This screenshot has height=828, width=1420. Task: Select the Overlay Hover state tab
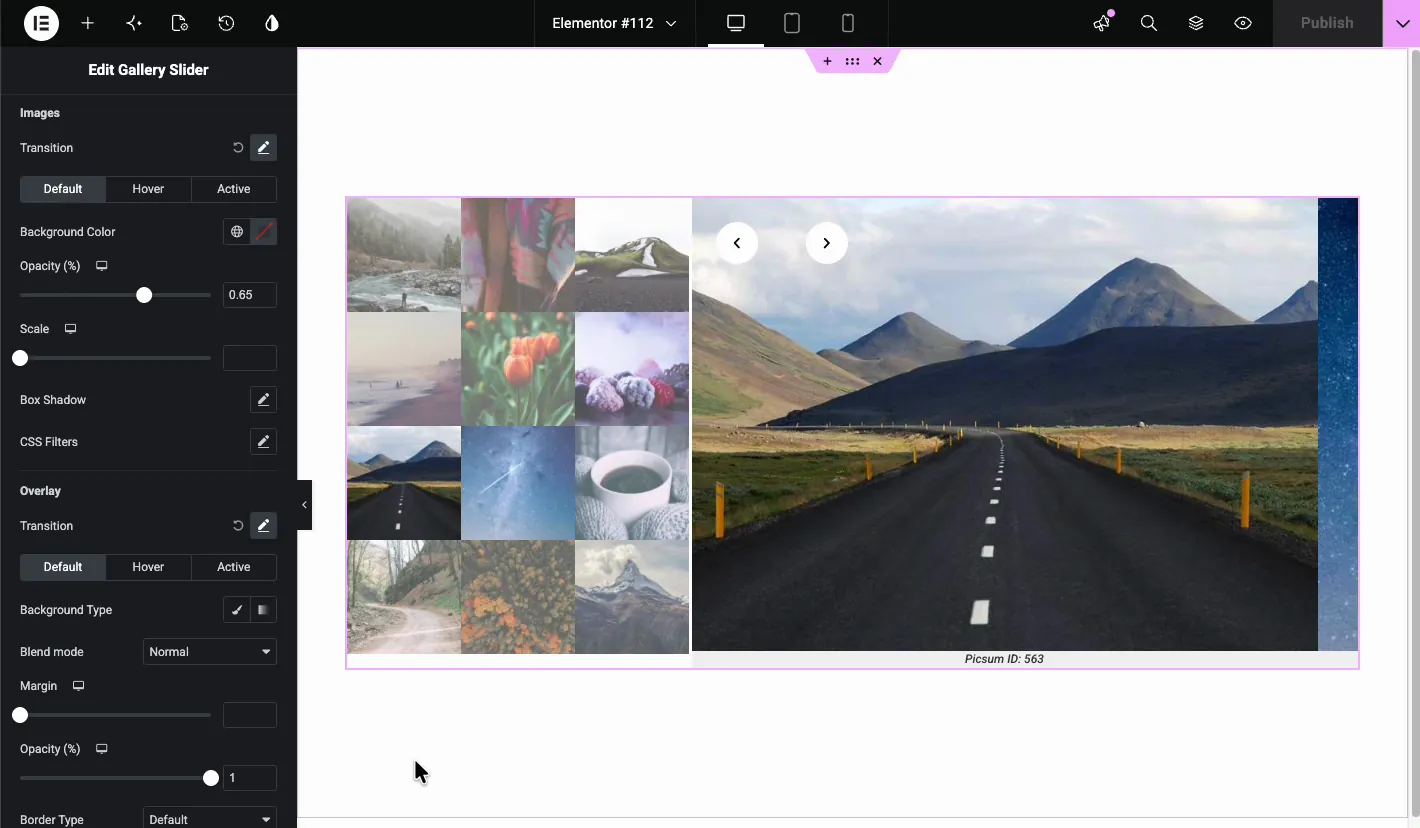148,567
